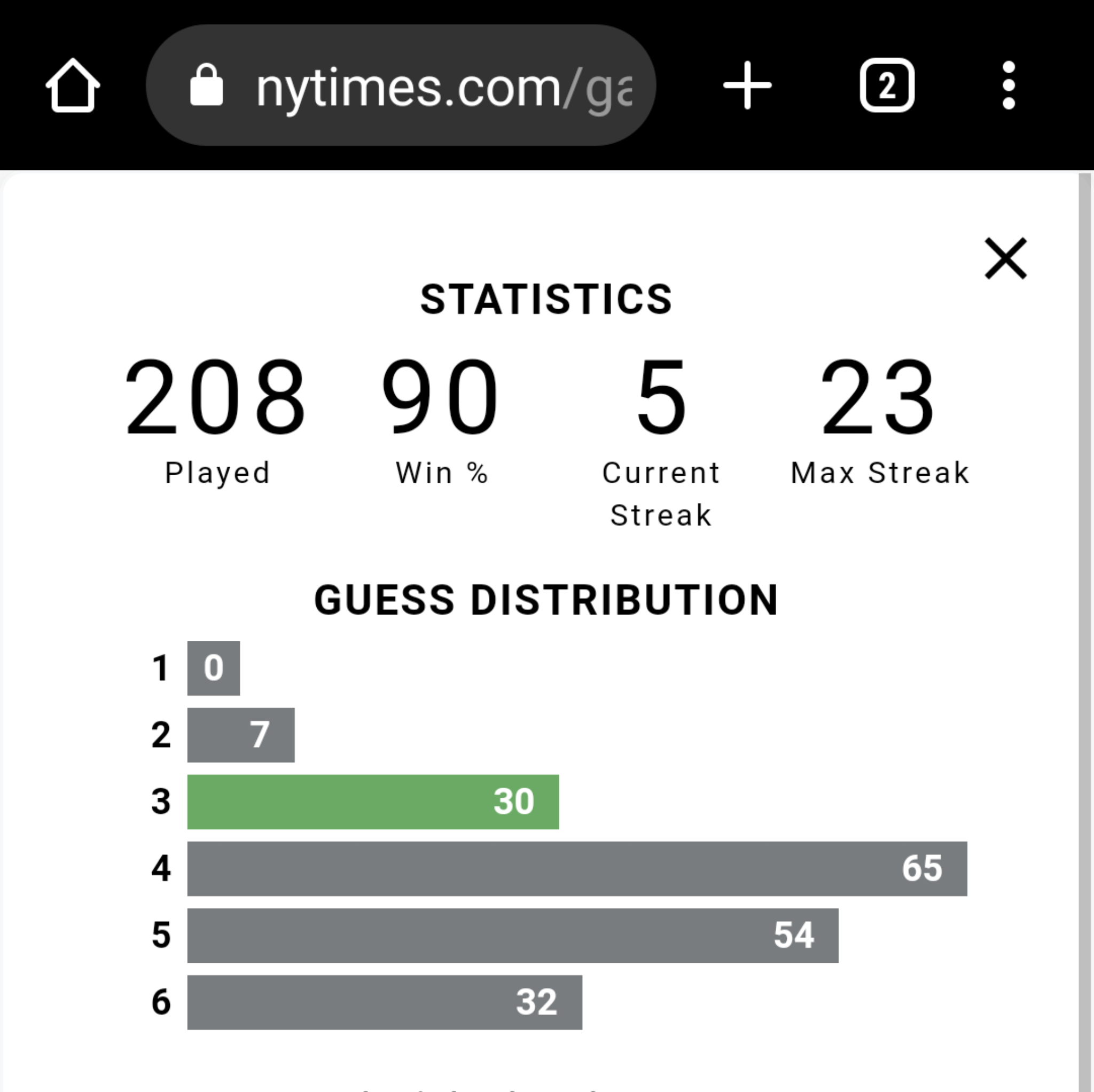1094x1092 pixels.
Task: Click the bar showing 32 guesses
Action: (x=385, y=1002)
